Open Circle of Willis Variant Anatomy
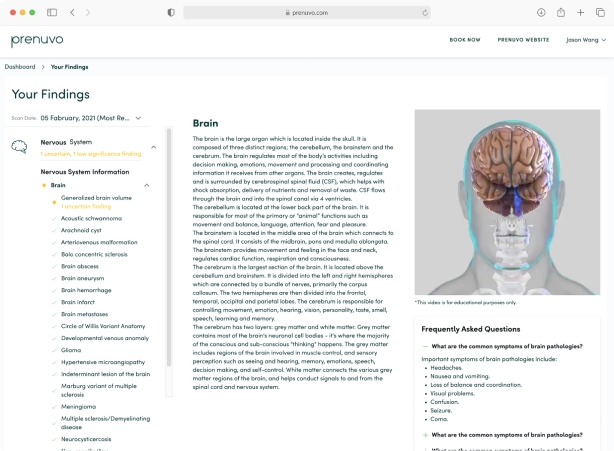 [103, 326]
